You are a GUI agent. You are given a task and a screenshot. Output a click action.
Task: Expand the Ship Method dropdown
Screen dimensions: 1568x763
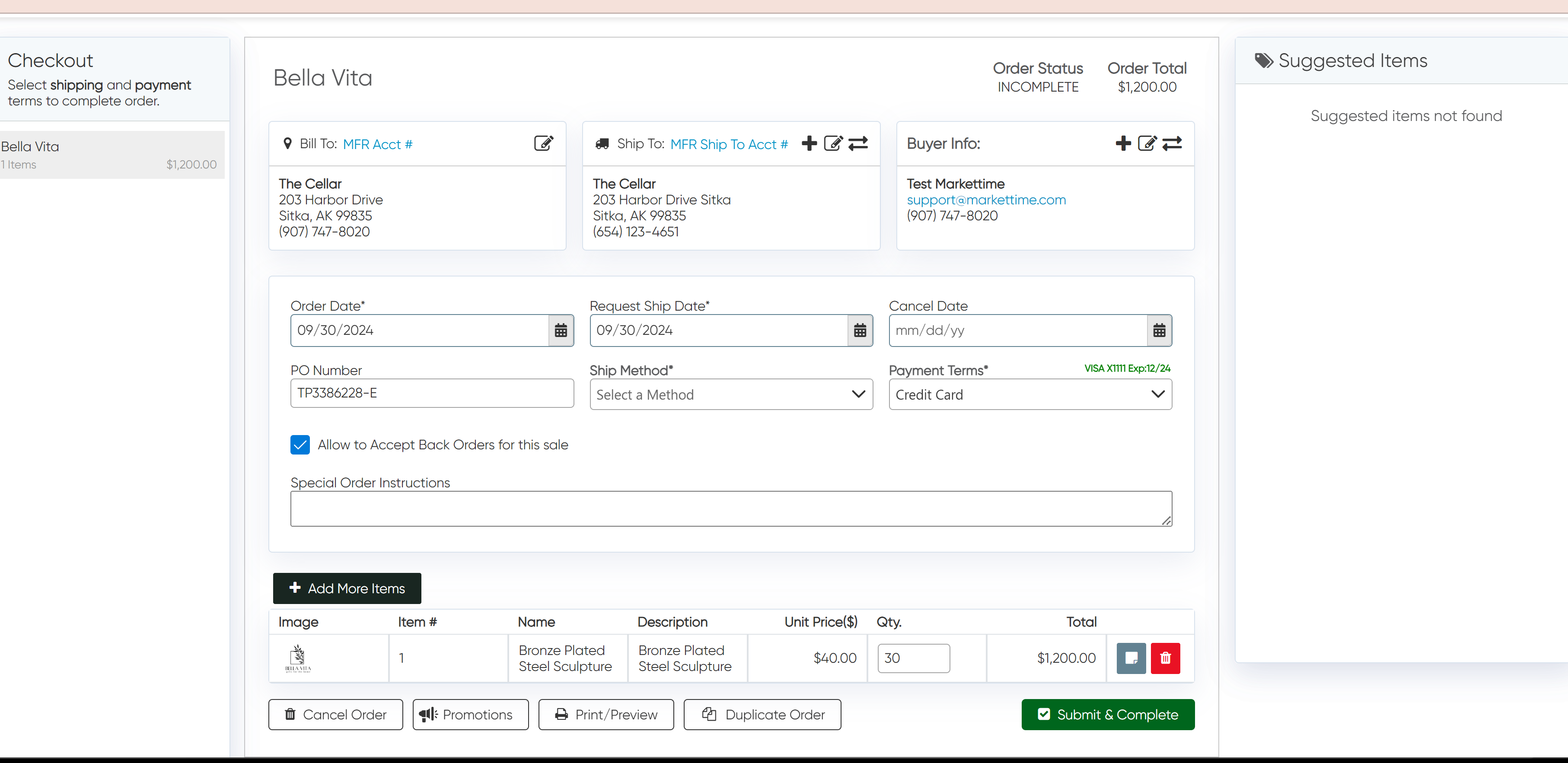coord(731,394)
